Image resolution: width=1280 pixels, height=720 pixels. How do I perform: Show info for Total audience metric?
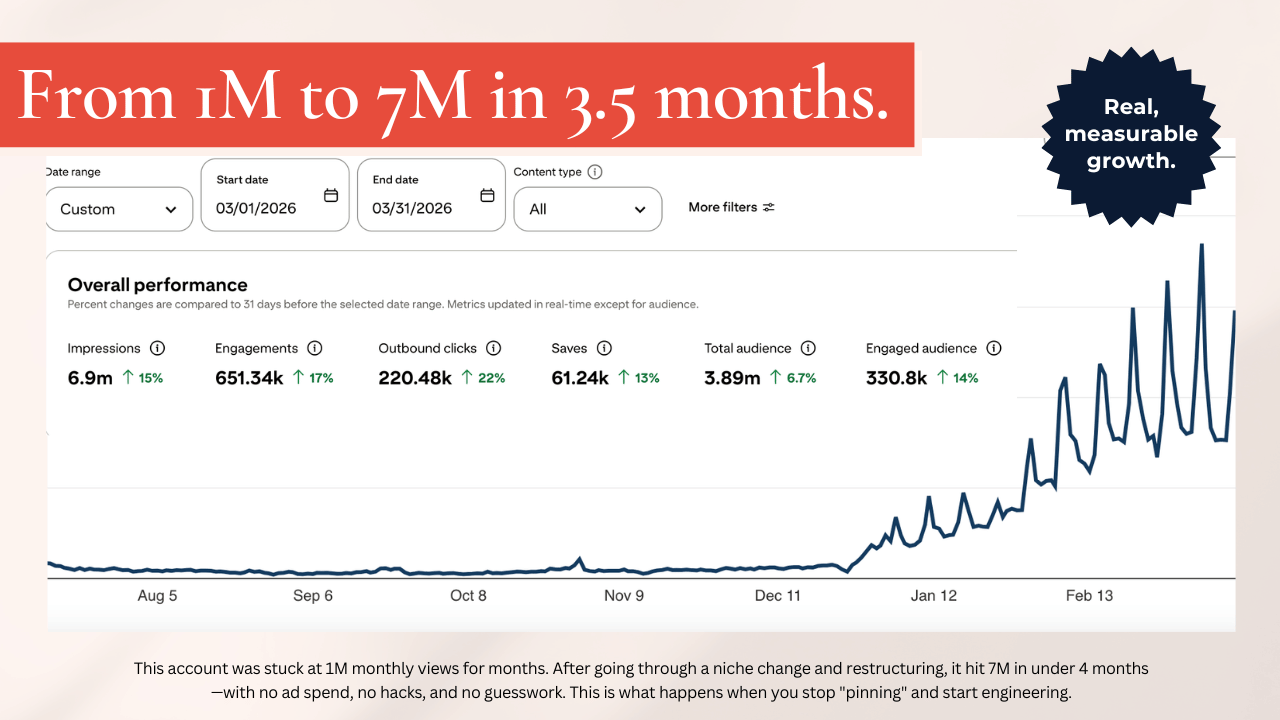click(x=808, y=348)
